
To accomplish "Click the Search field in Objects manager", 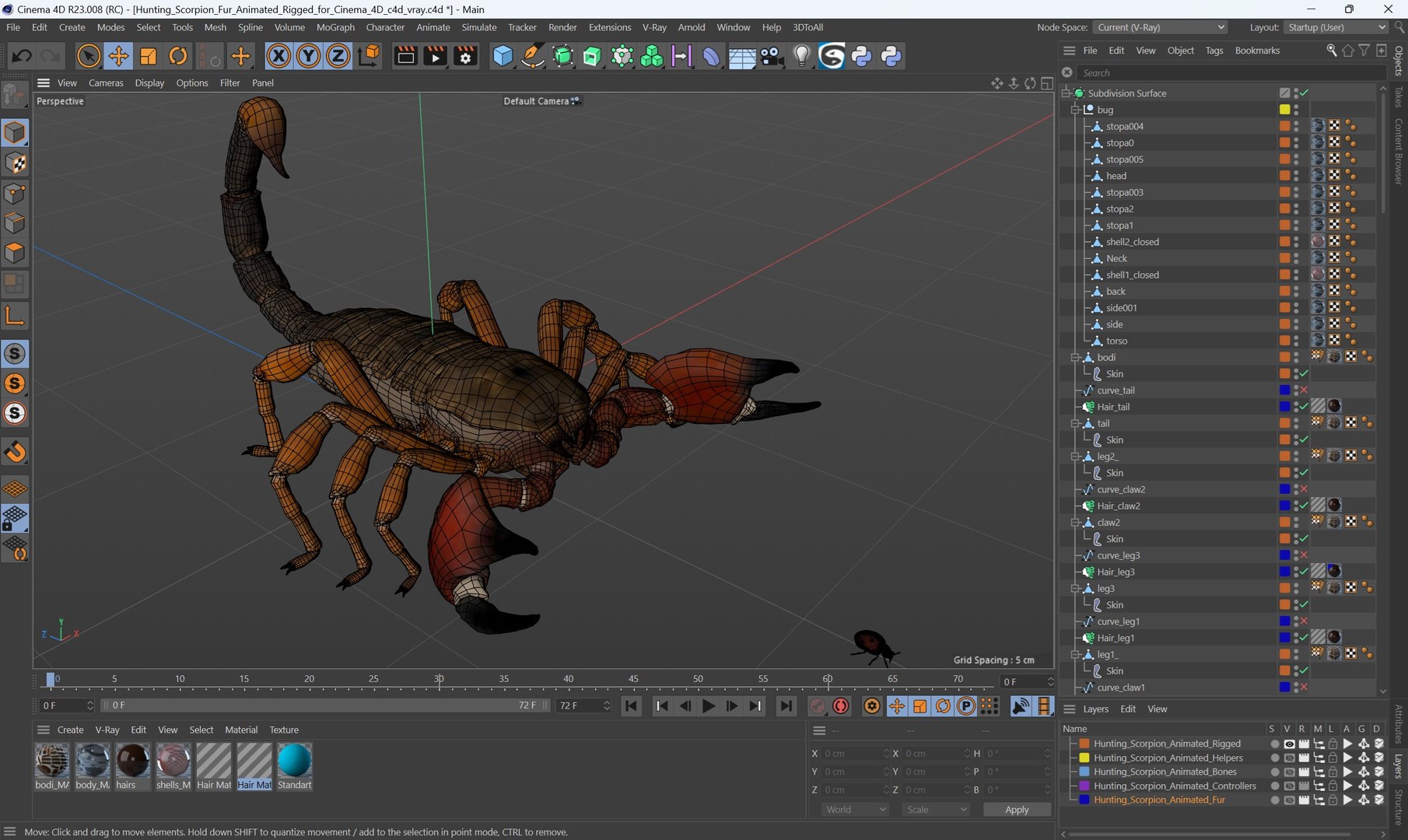I will tap(1232, 73).
